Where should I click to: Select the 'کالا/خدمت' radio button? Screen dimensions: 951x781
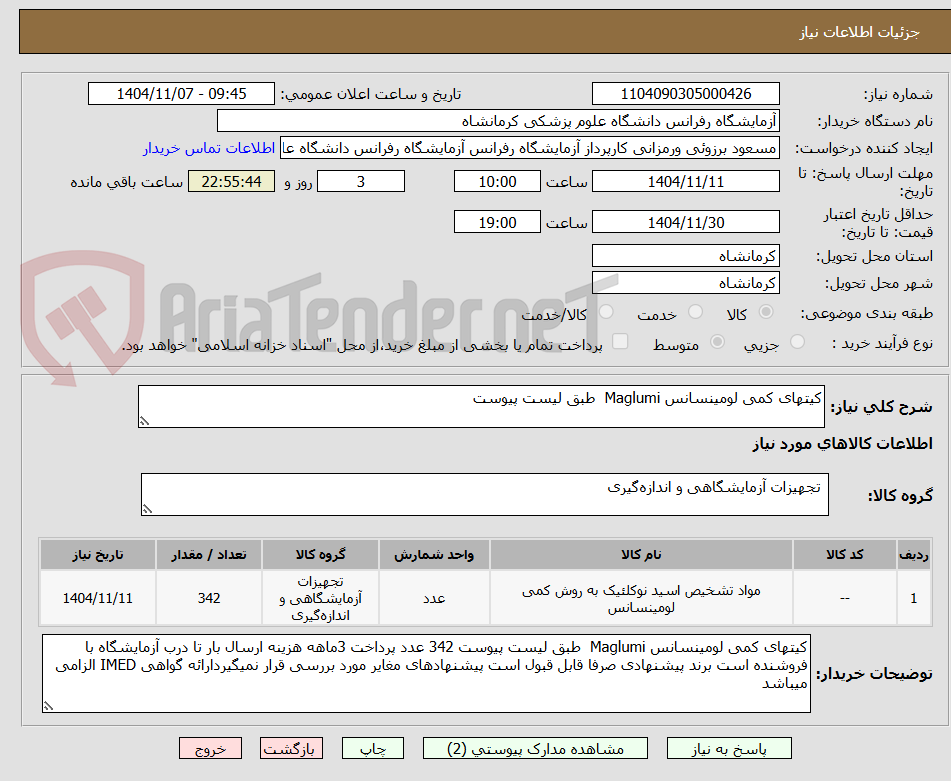click(x=606, y=312)
